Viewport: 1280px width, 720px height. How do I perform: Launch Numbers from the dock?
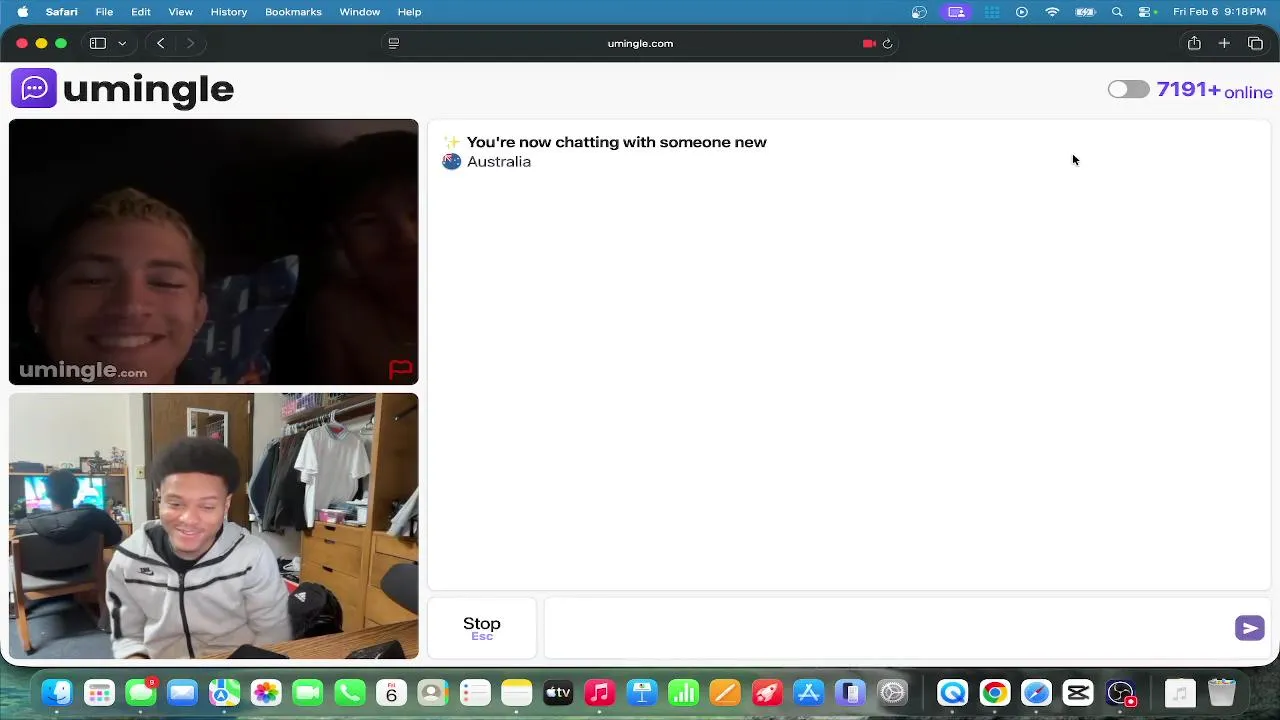[682, 693]
